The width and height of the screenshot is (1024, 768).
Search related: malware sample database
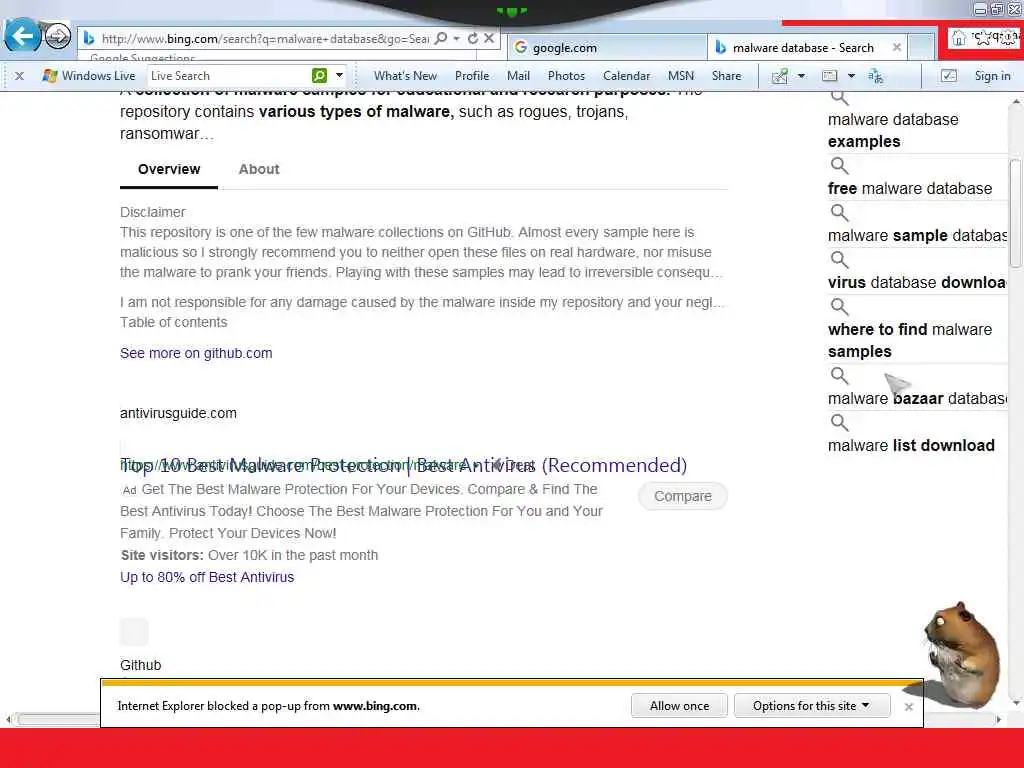[918, 236]
